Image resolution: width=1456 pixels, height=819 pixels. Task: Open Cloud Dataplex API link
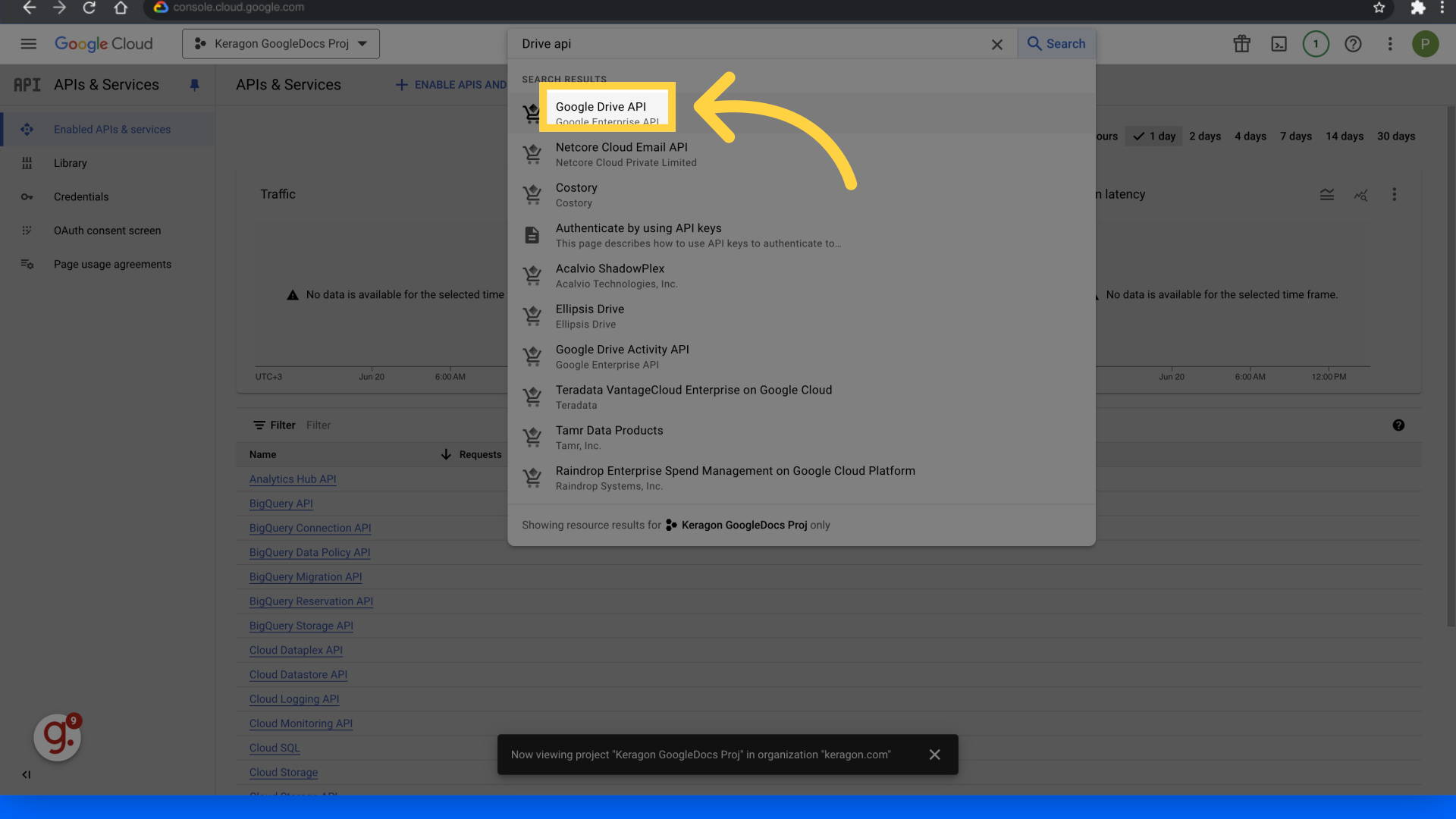(x=296, y=651)
